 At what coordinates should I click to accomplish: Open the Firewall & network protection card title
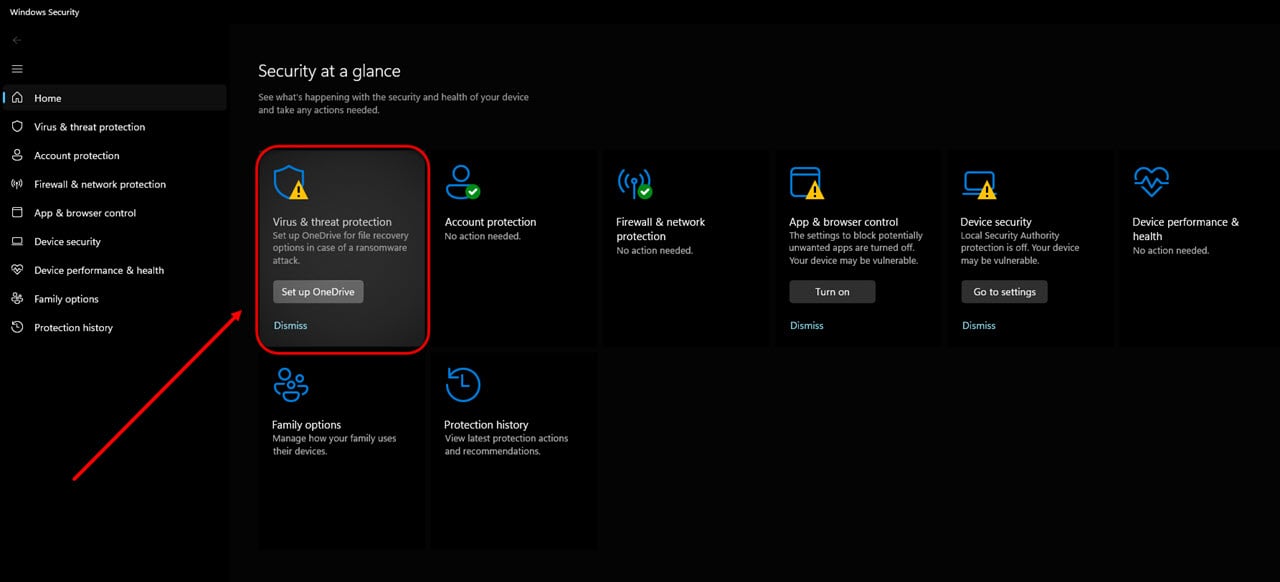point(661,229)
